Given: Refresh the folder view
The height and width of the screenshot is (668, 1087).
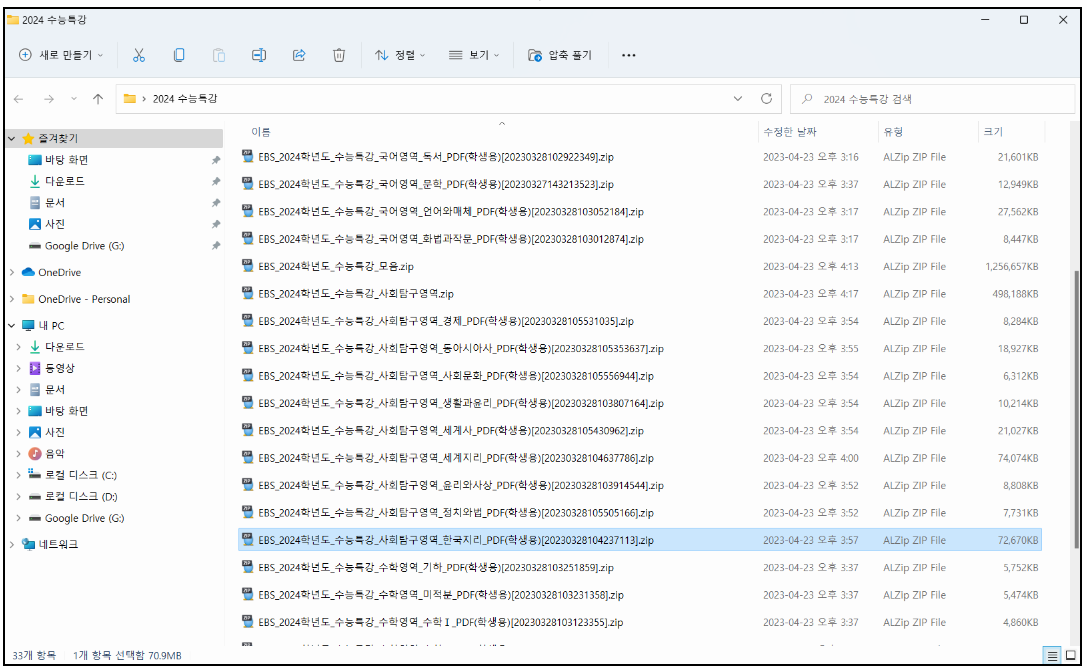Looking at the screenshot, I should pos(766,99).
